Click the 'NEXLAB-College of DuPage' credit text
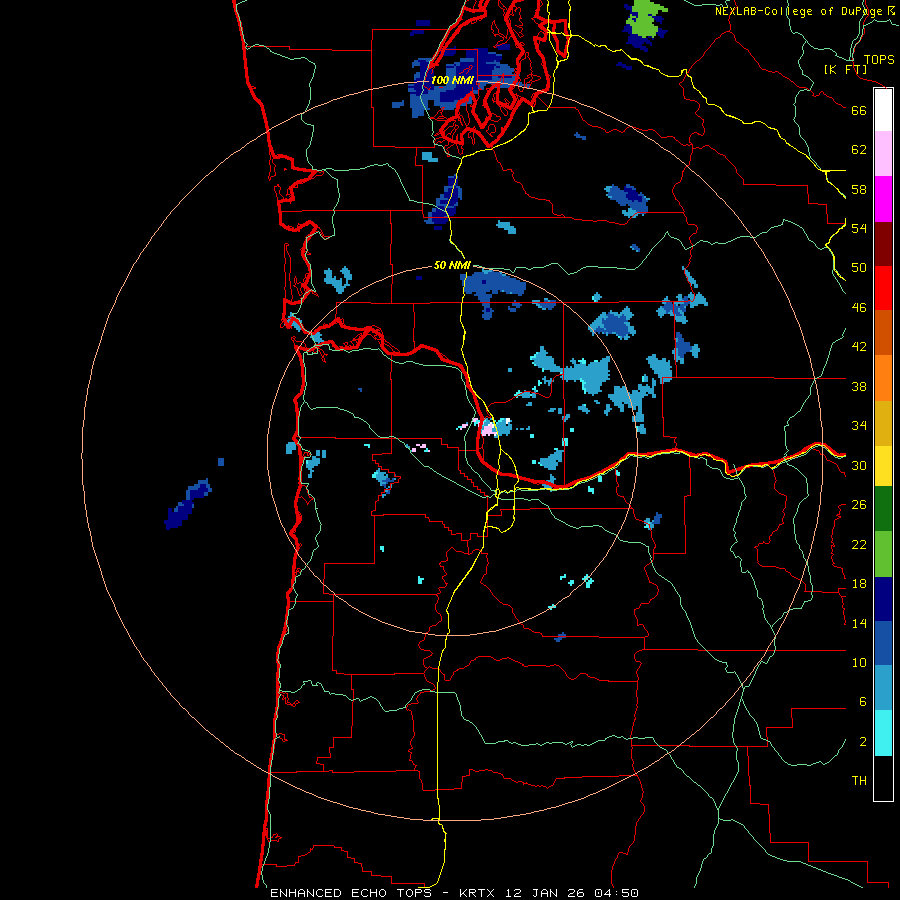This screenshot has width=900, height=900. click(x=798, y=11)
